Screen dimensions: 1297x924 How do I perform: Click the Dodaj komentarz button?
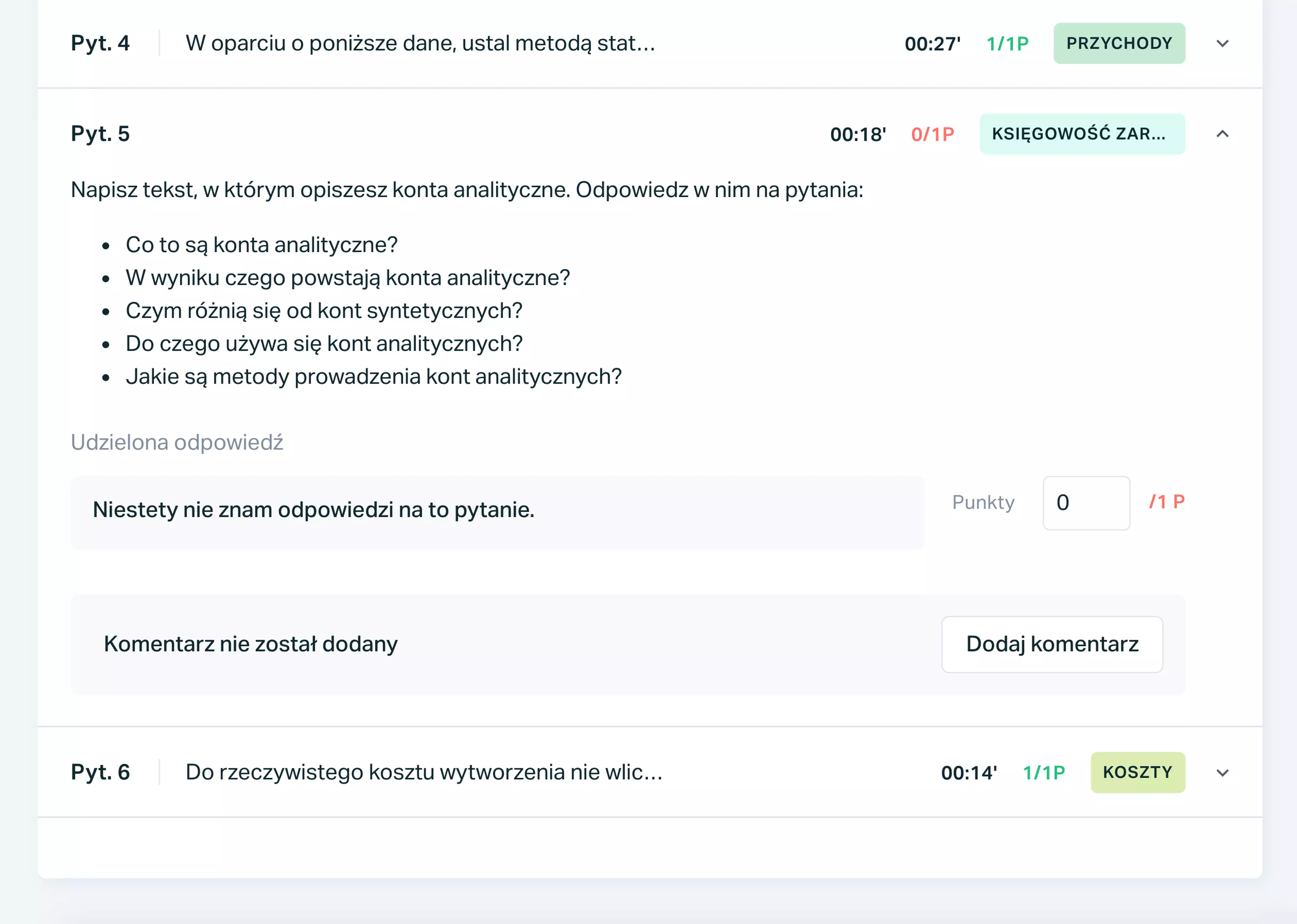pos(1052,644)
